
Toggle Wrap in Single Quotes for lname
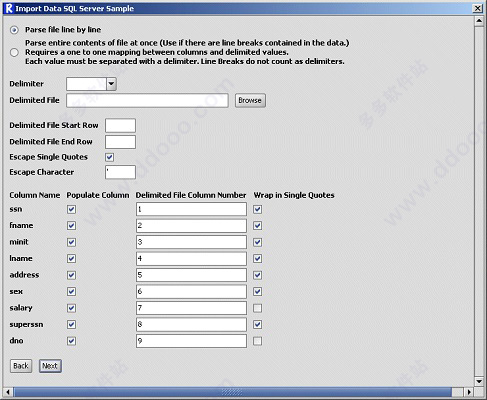257,259
